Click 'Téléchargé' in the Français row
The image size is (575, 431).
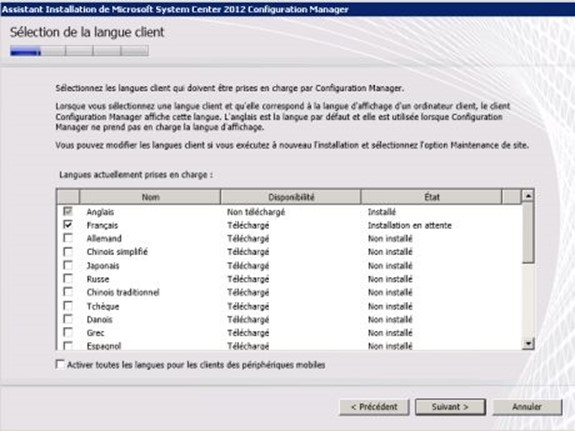tap(248, 226)
